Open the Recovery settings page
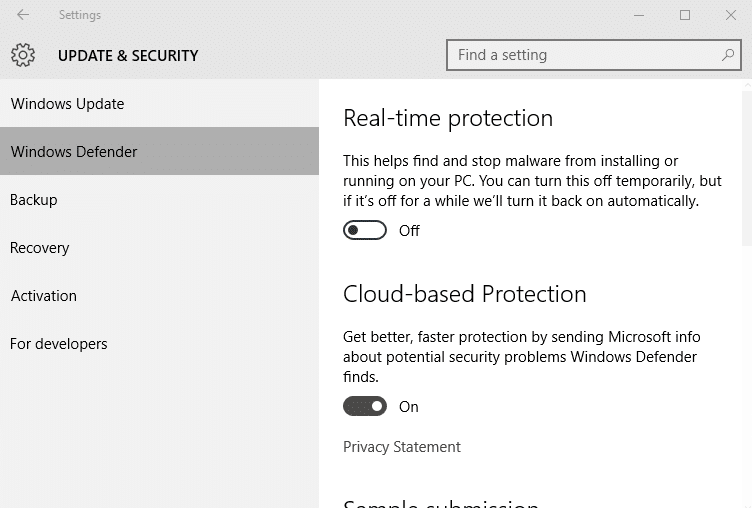The height and width of the screenshot is (508, 752). coord(40,248)
